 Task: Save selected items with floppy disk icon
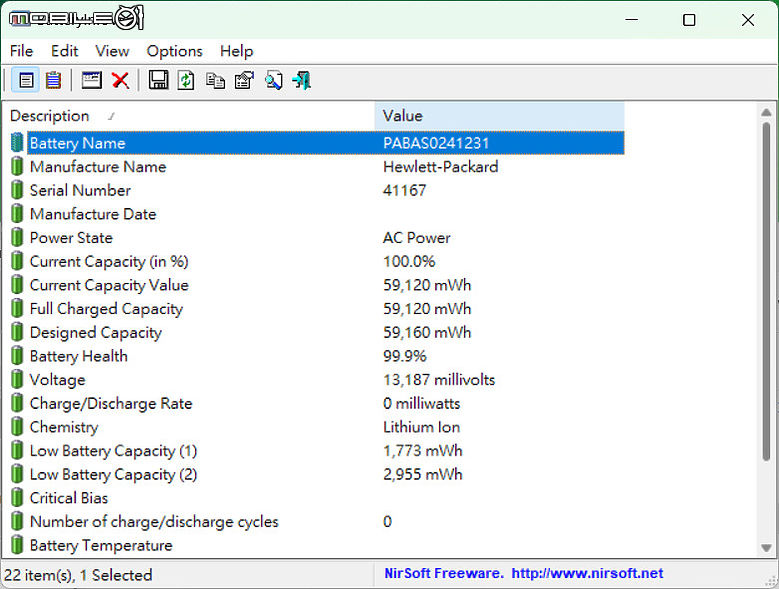coord(158,80)
